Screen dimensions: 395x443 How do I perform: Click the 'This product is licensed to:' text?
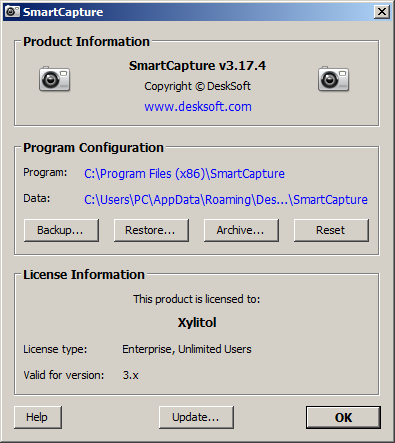[x=196, y=299]
